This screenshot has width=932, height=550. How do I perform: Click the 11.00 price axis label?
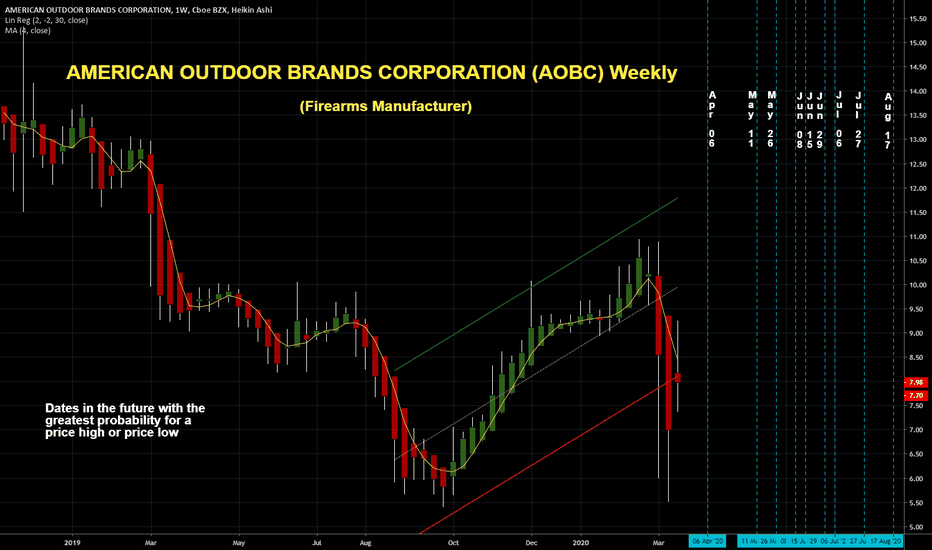pyautogui.click(x=917, y=236)
